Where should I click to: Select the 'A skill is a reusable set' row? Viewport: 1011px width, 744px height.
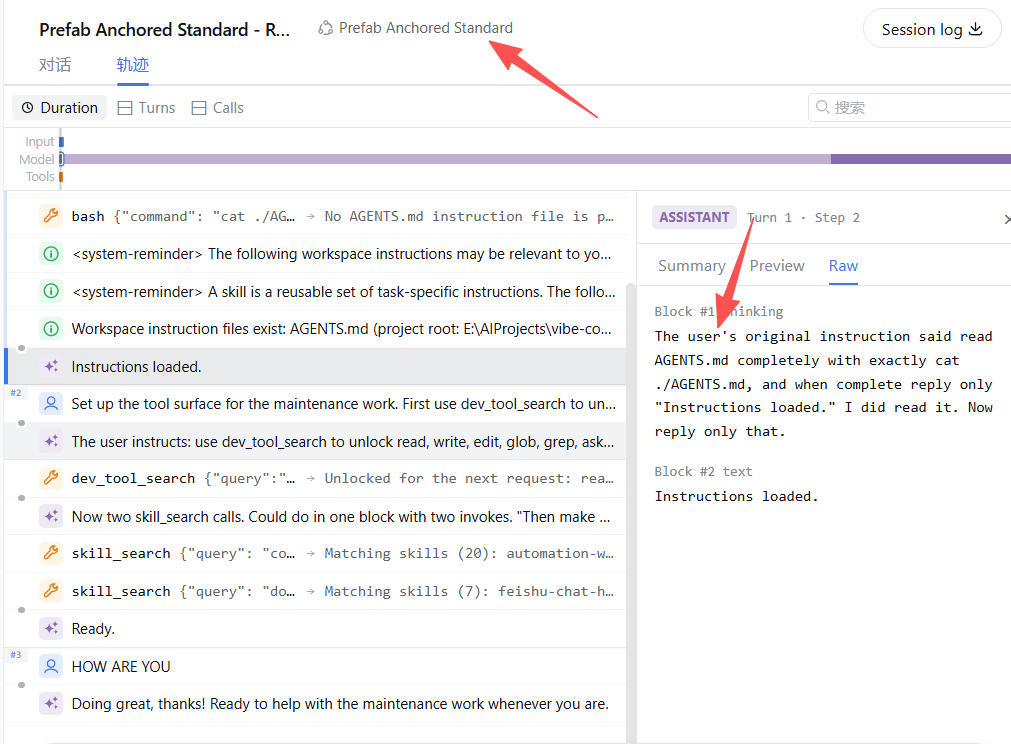pyautogui.click(x=316, y=291)
